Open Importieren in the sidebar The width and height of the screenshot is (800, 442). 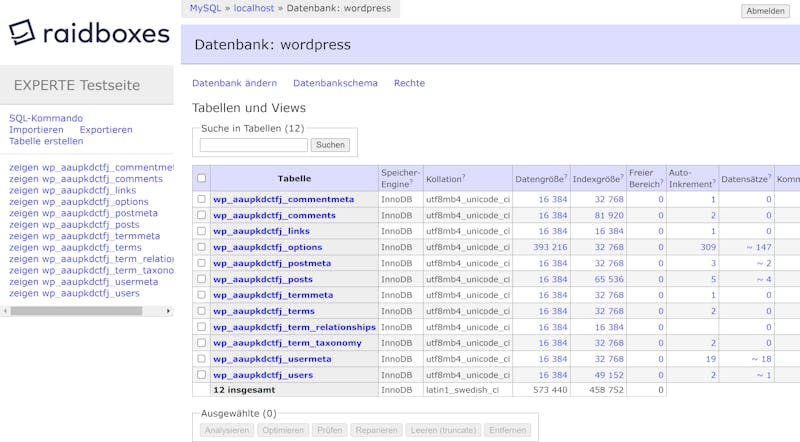36,130
